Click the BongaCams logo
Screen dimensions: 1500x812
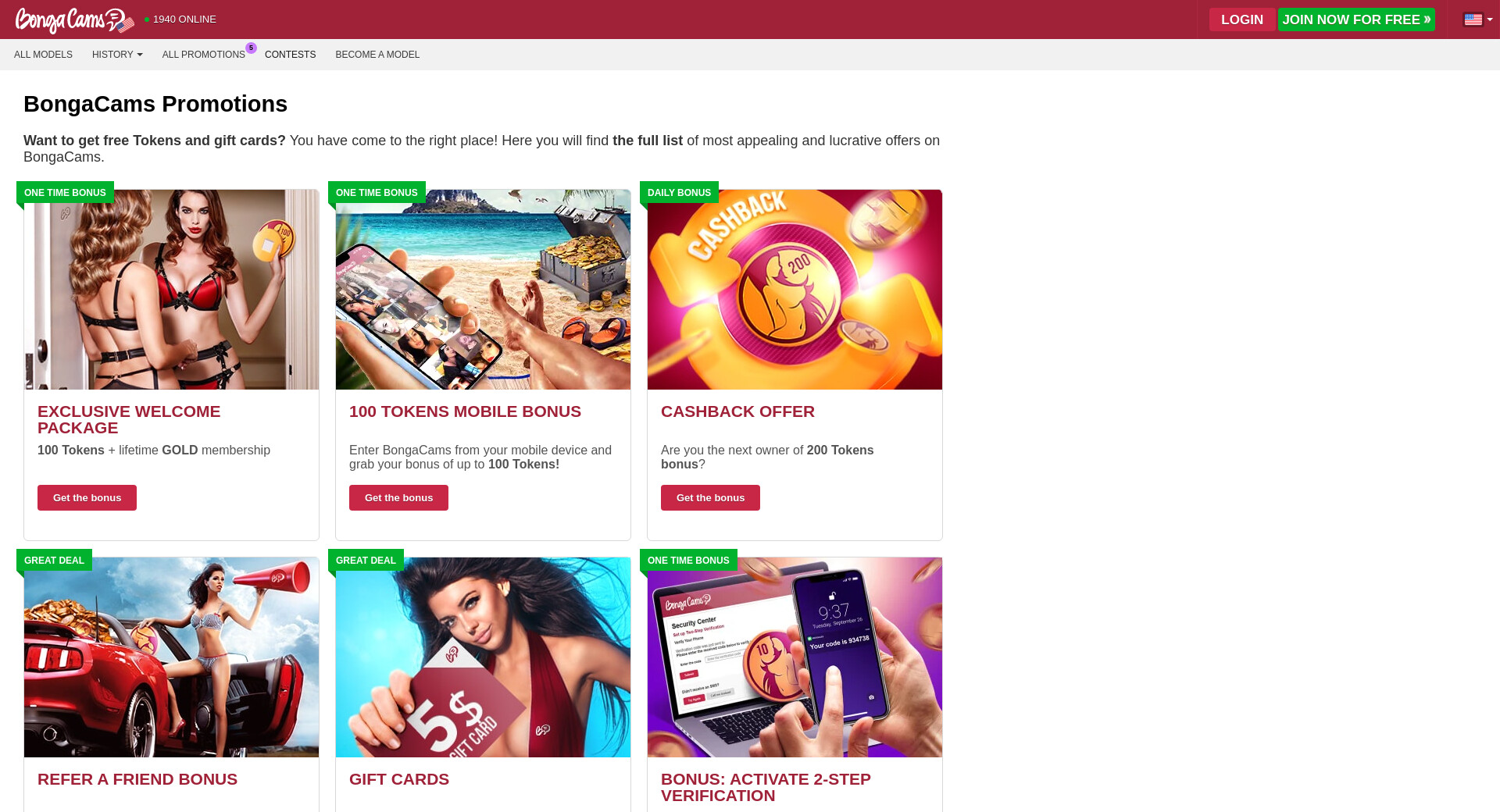click(x=75, y=20)
